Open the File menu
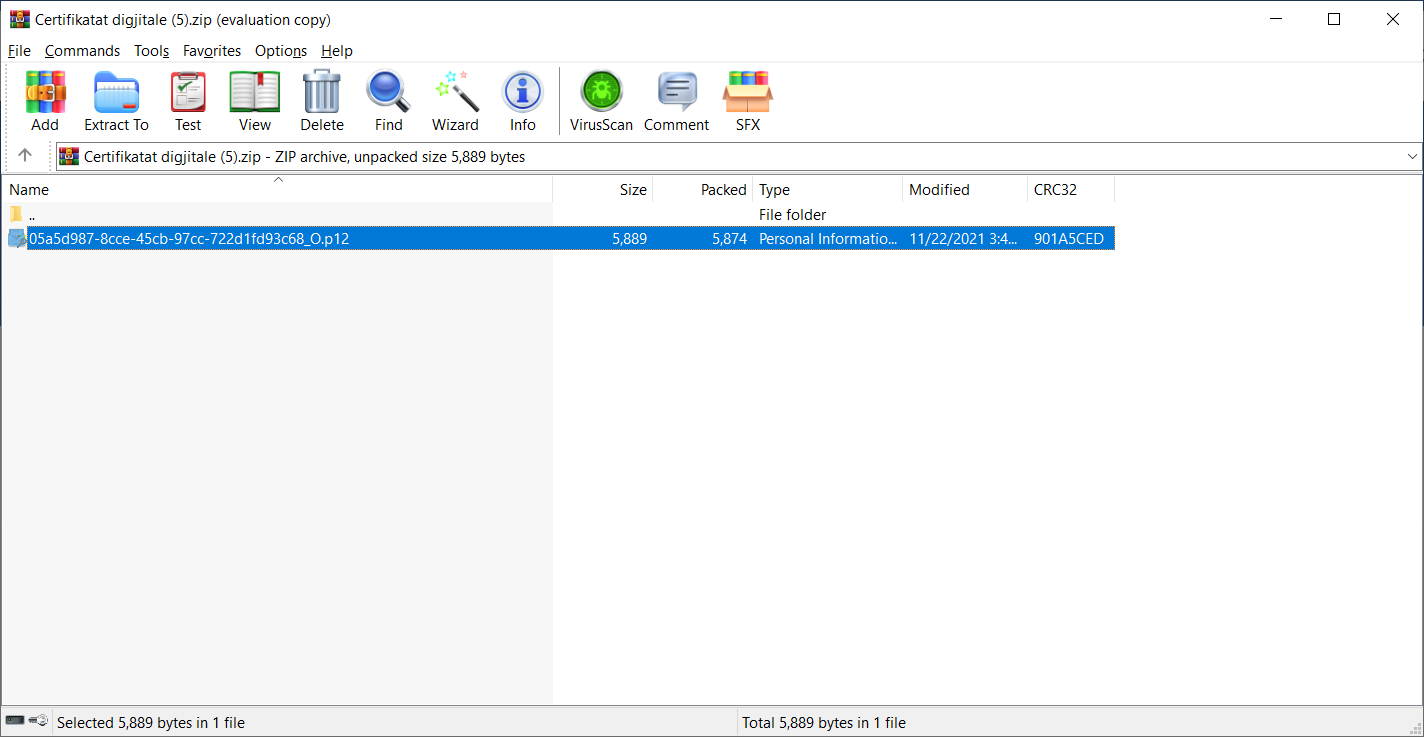This screenshot has height=737, width=1424. click(x=19, y=51)
